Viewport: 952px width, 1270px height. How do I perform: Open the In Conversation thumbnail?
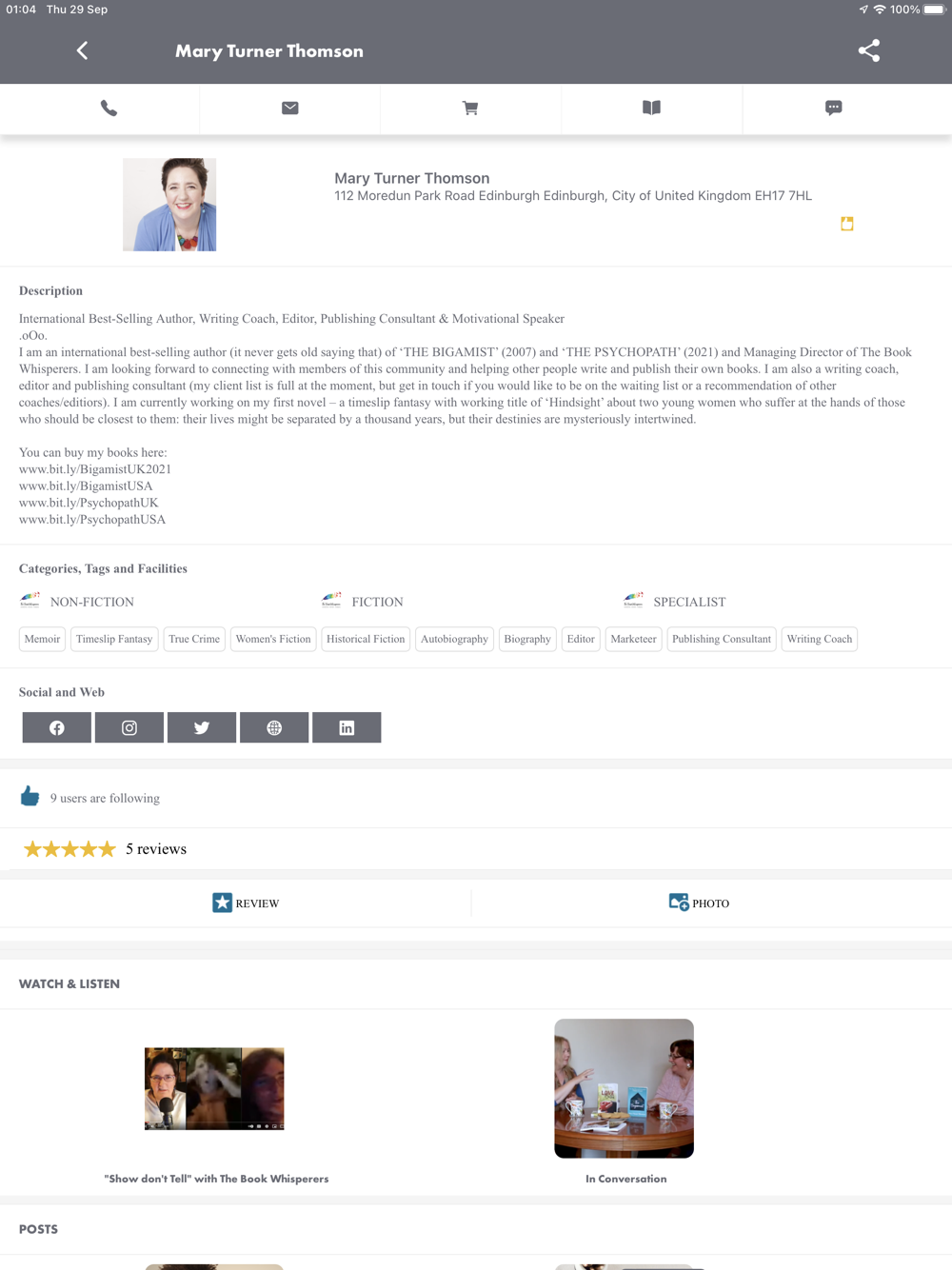625,1089
